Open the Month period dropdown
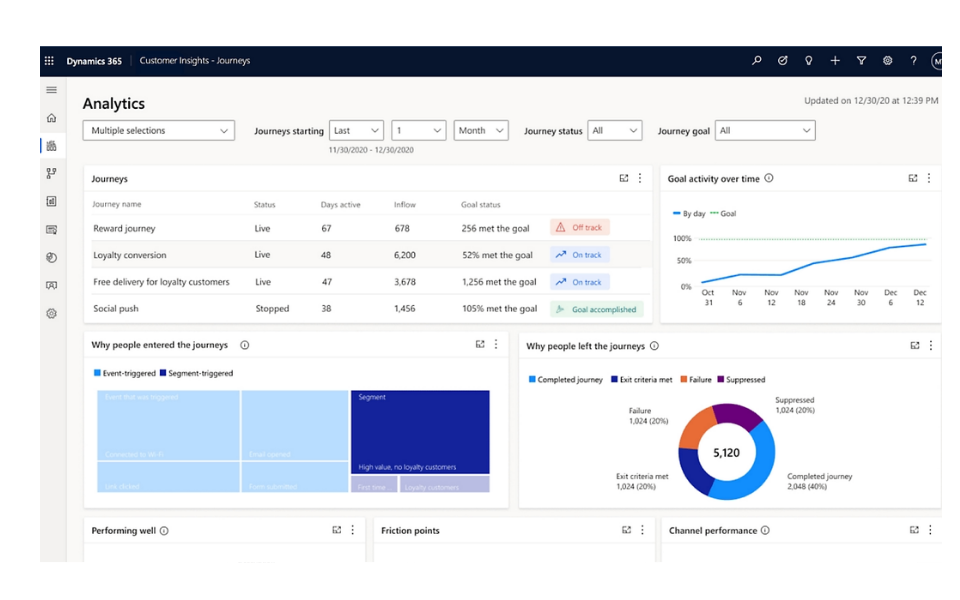Viewport: 960px width, 600px height. point(481,130)
